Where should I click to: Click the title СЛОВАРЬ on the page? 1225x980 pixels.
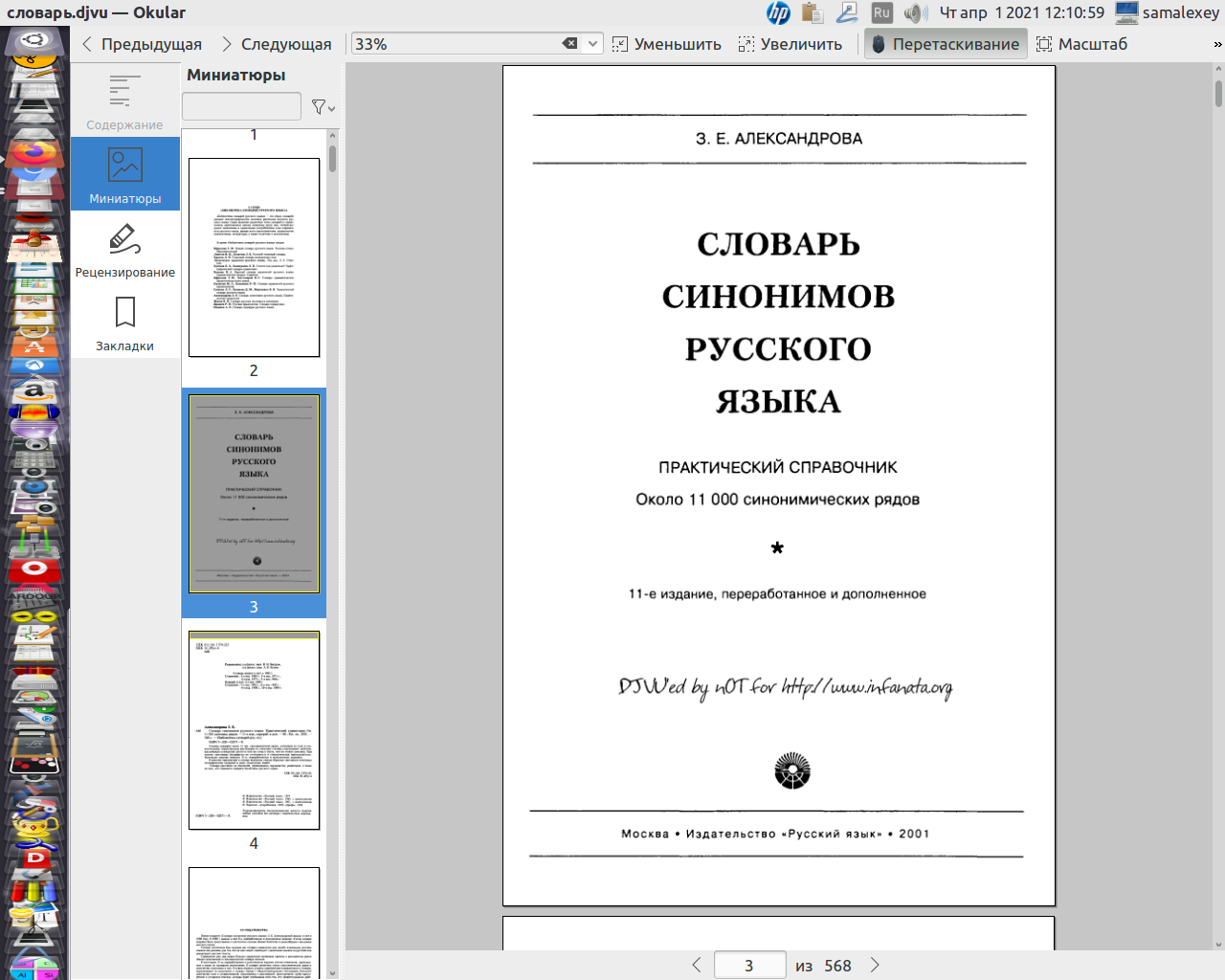tap(778, 244)
